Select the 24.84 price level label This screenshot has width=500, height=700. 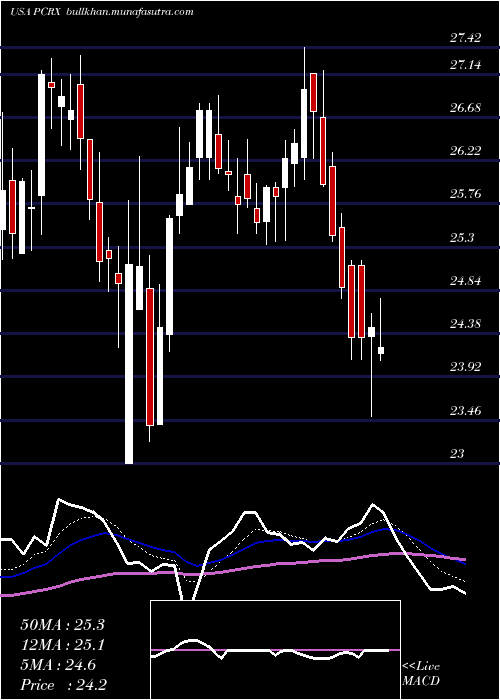pos(466,281)
